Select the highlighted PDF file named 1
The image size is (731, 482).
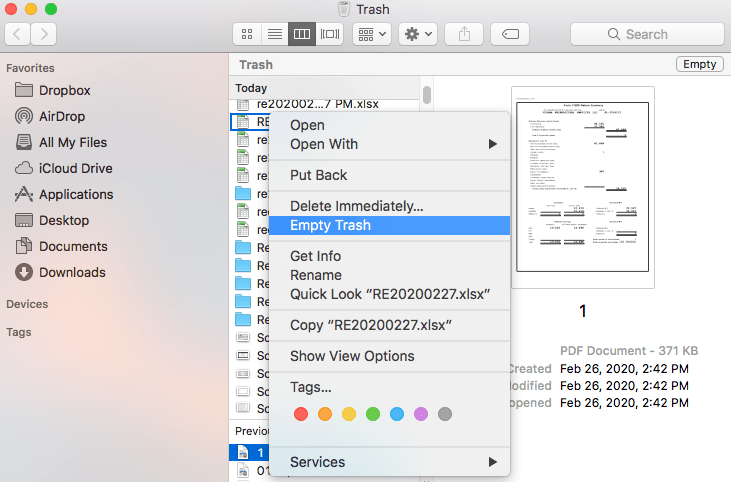tap(249, 452)
